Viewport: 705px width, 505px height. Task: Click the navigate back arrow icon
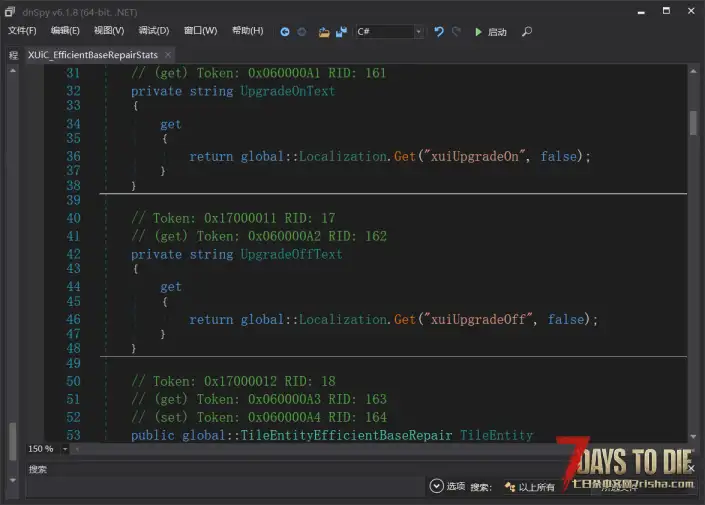click(285, 32)
